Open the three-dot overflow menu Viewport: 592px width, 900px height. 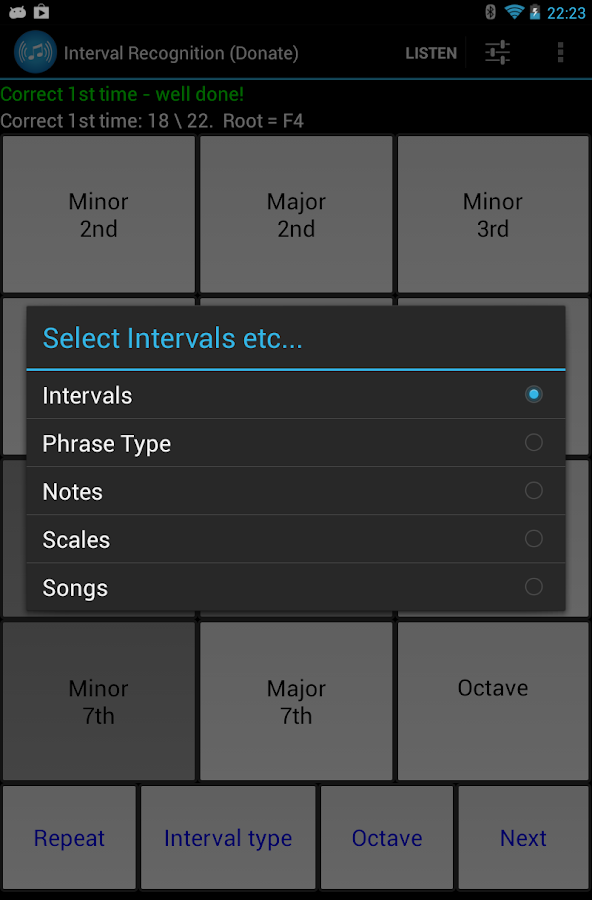tap(560, 52)
